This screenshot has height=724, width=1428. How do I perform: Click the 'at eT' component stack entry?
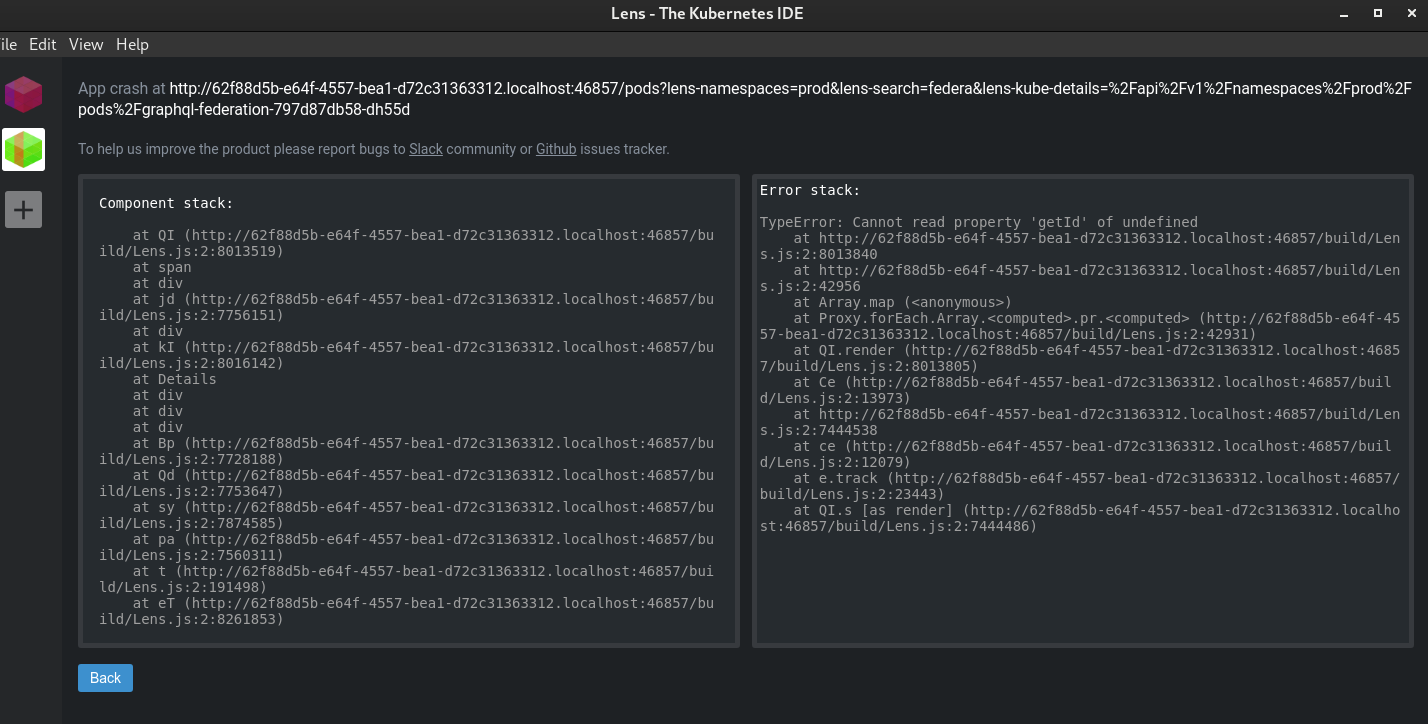point(407,611)
